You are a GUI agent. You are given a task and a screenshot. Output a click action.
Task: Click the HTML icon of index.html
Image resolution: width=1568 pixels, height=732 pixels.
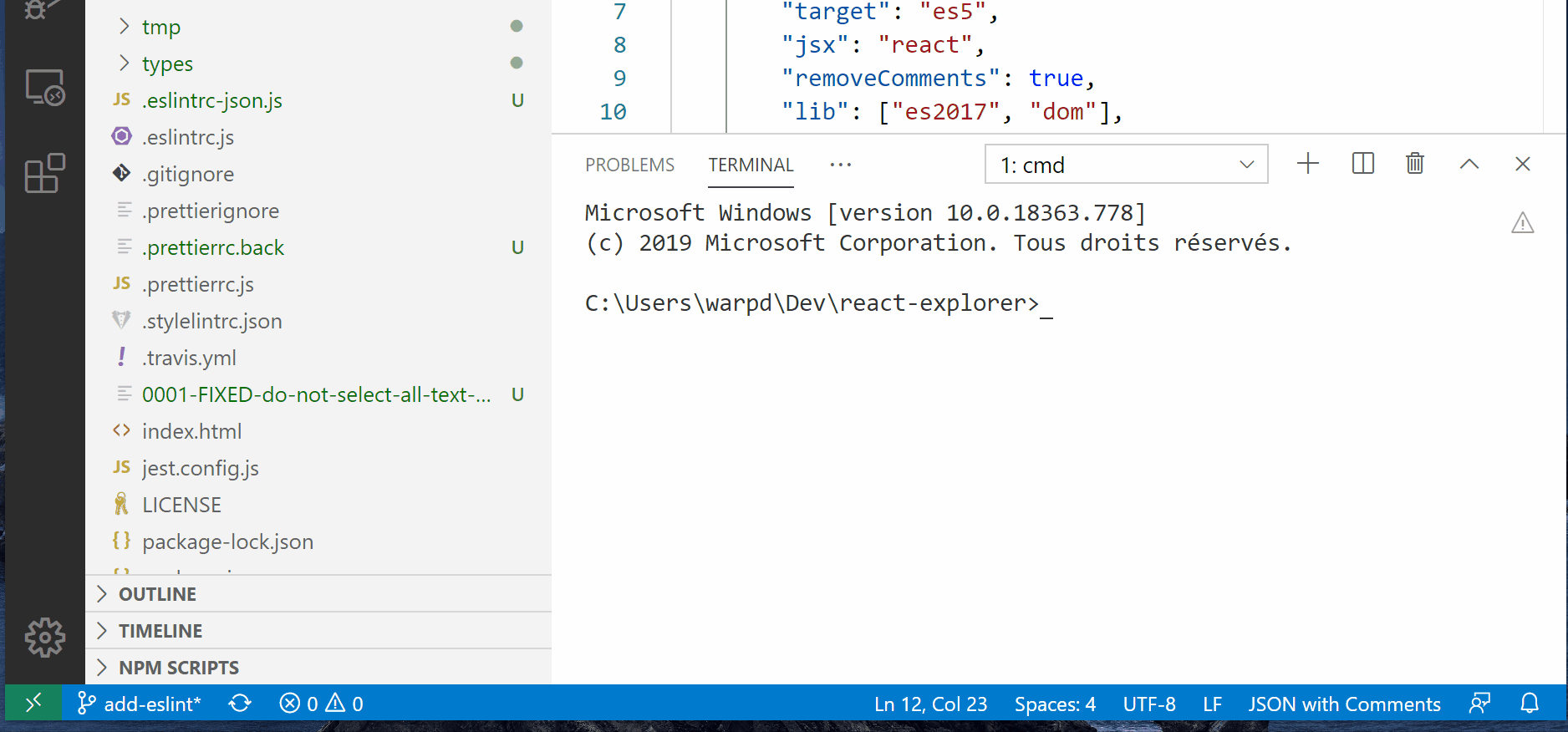[122, 430]
